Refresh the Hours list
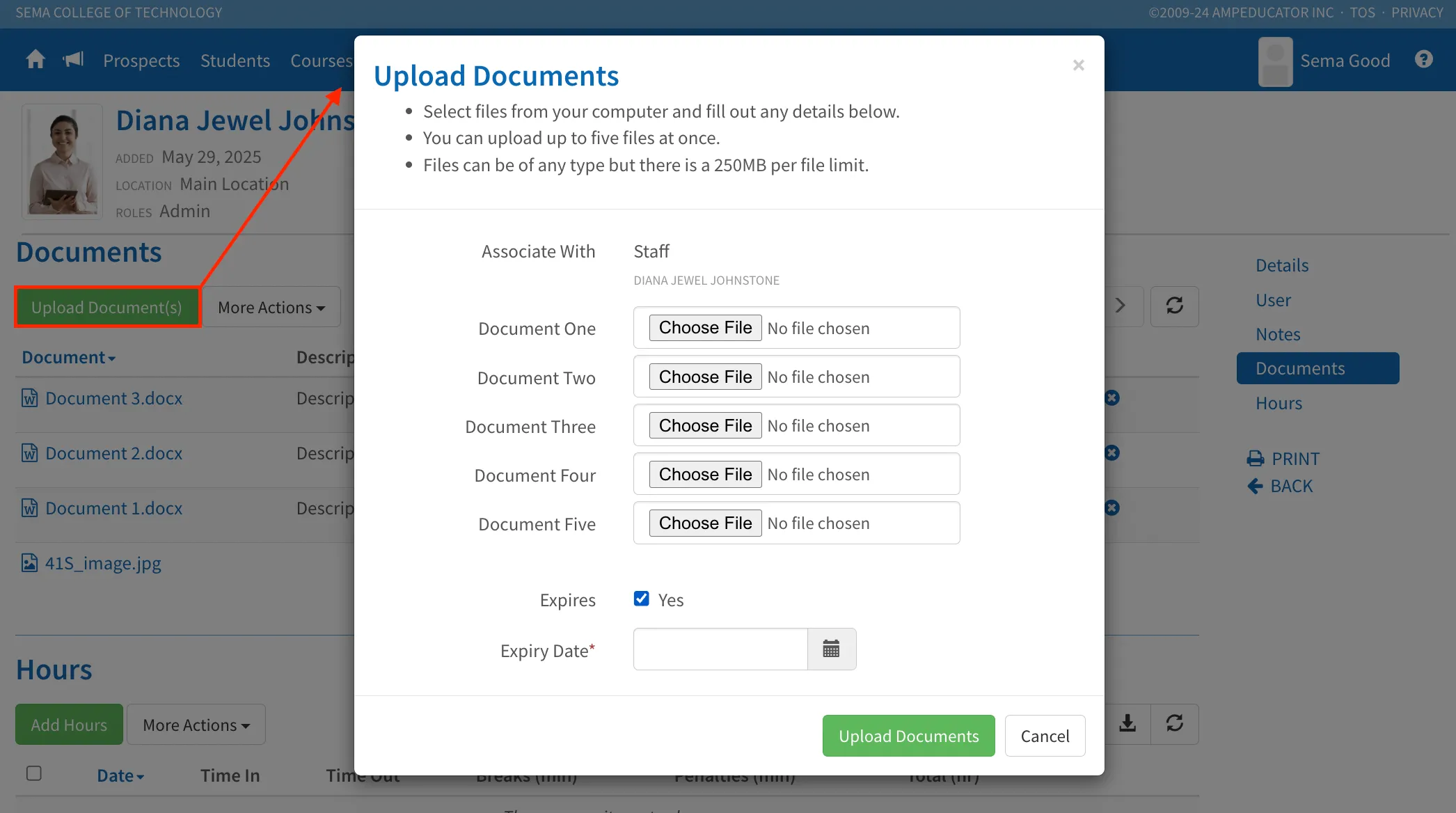The image size is (1456, 813). [x=1175, y=724]
